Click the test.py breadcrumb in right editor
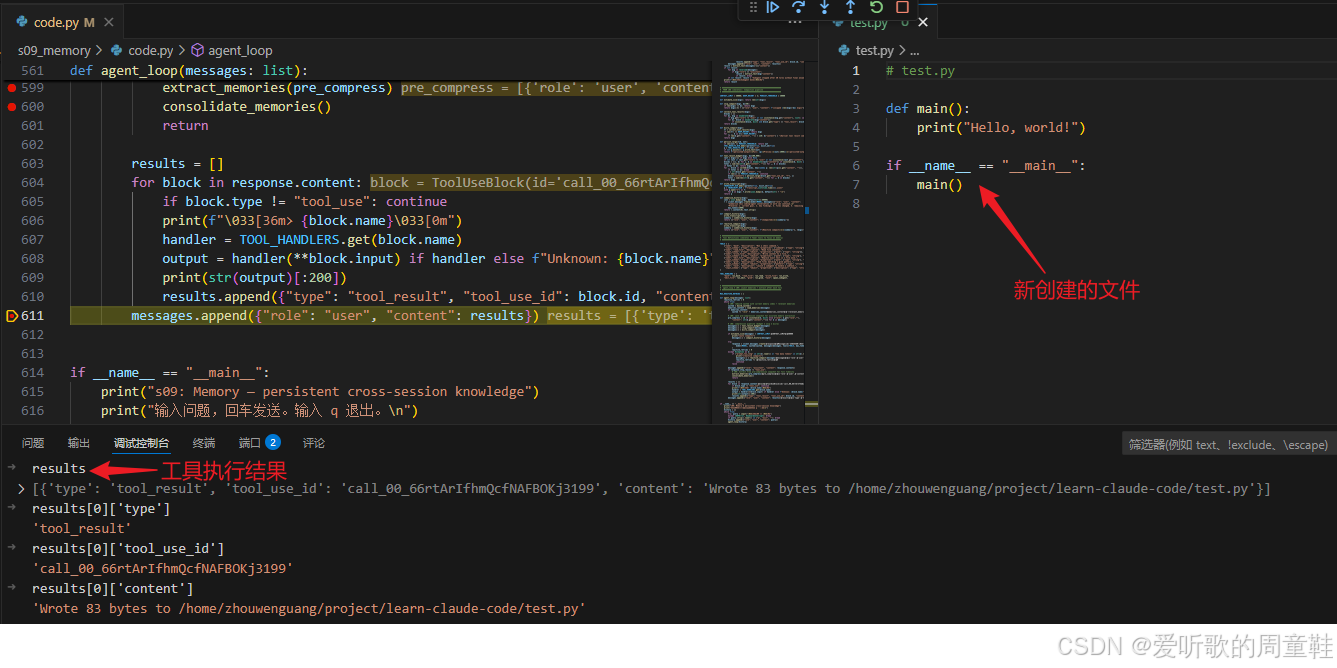 [875, 50]
